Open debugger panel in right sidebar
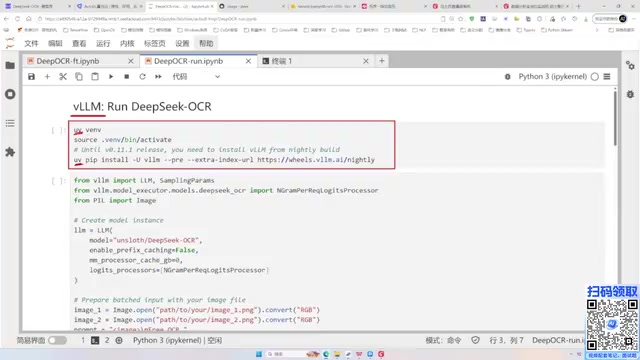Viewport: 640px width, 360px height. (x=630, y=94)
